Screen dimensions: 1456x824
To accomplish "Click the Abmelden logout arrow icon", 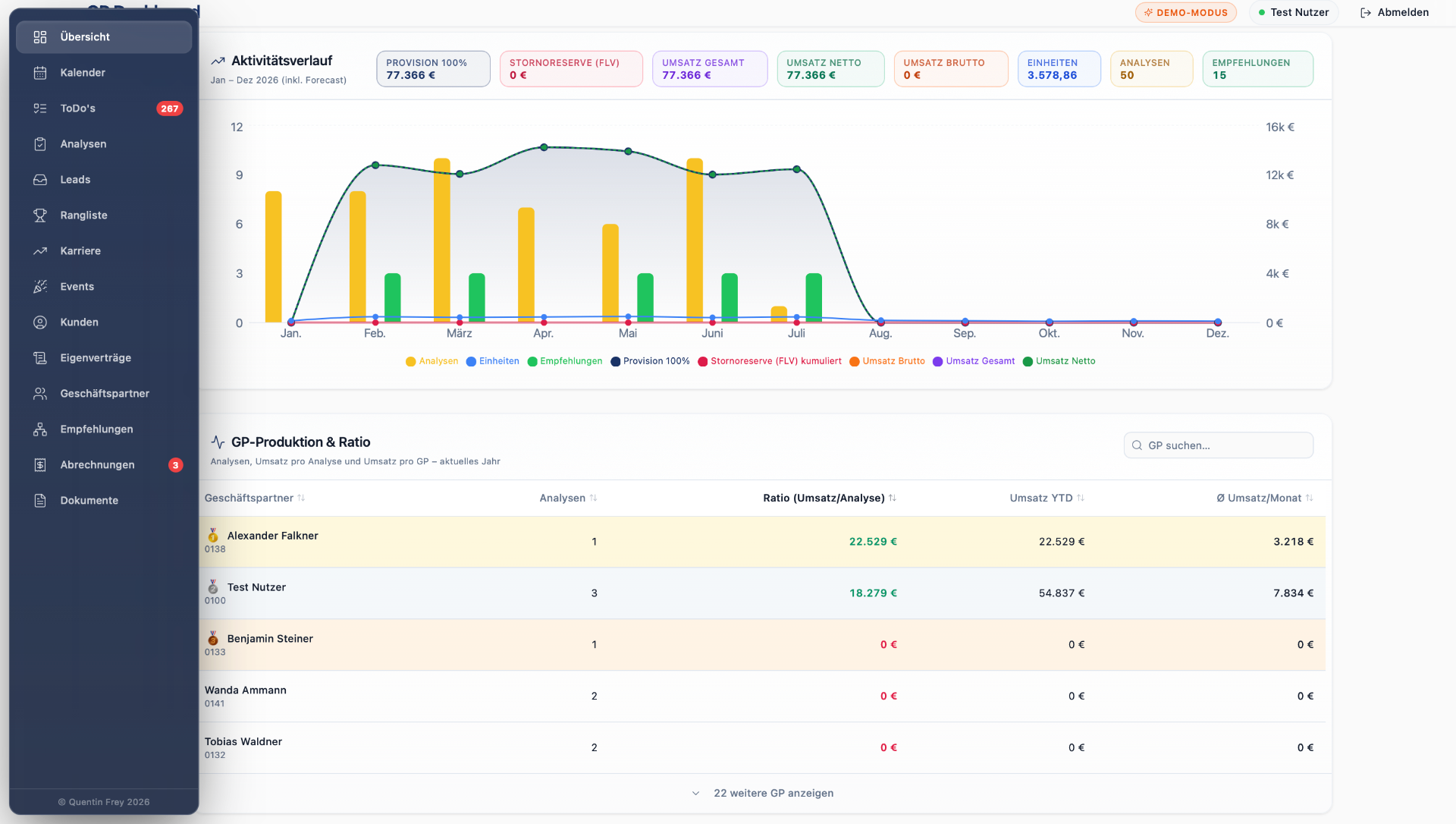I will 1366,13.
